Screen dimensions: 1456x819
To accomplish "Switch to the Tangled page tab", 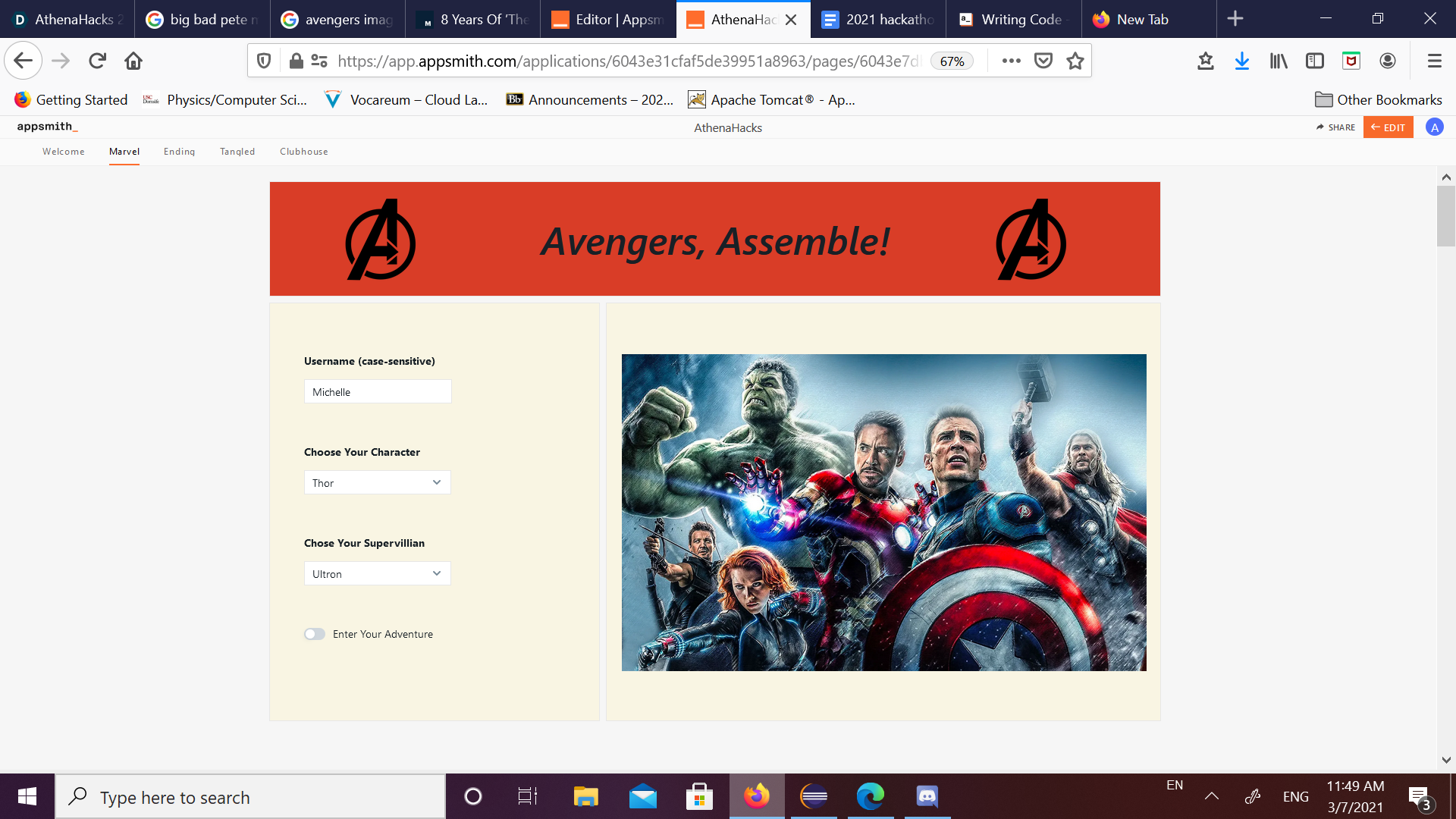I will [237, 152].
